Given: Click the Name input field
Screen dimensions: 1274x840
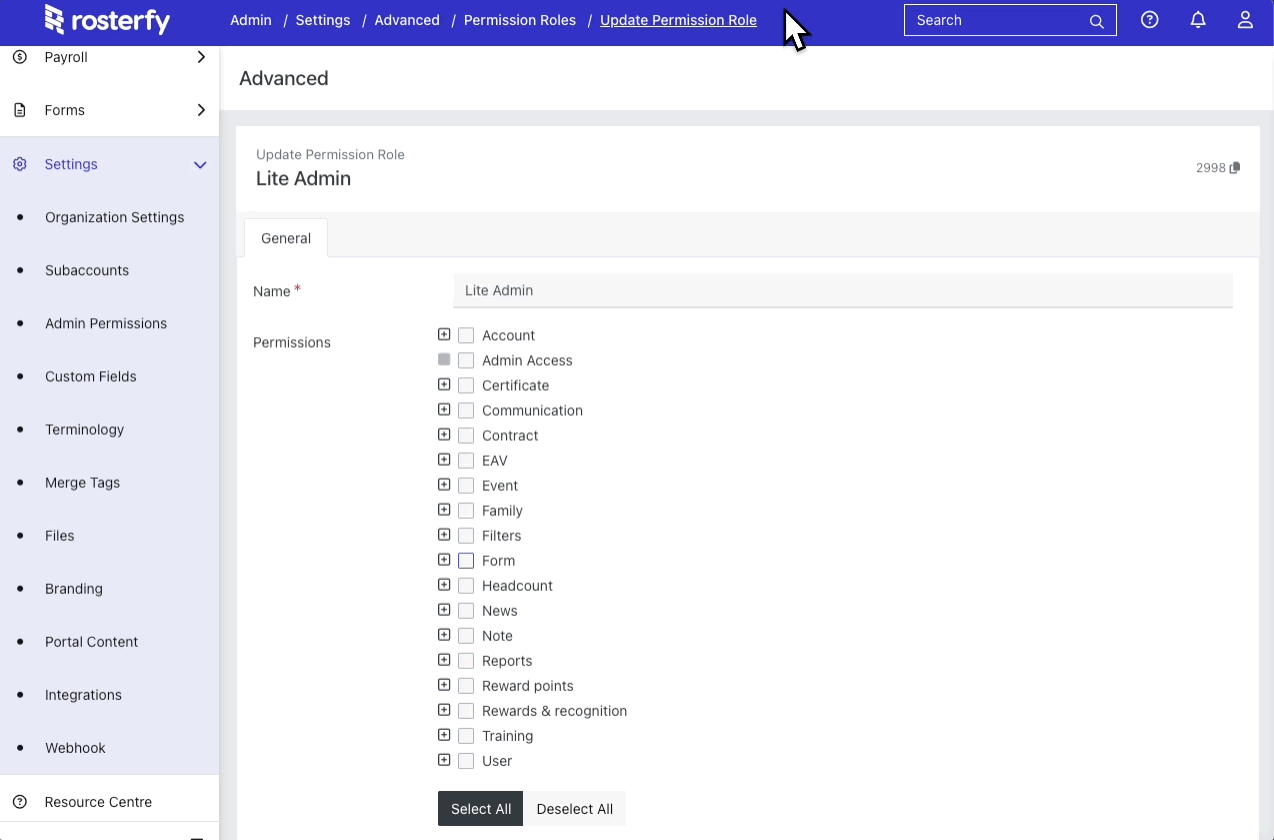Looking at the screenshot, I should [x=842, y=290].
